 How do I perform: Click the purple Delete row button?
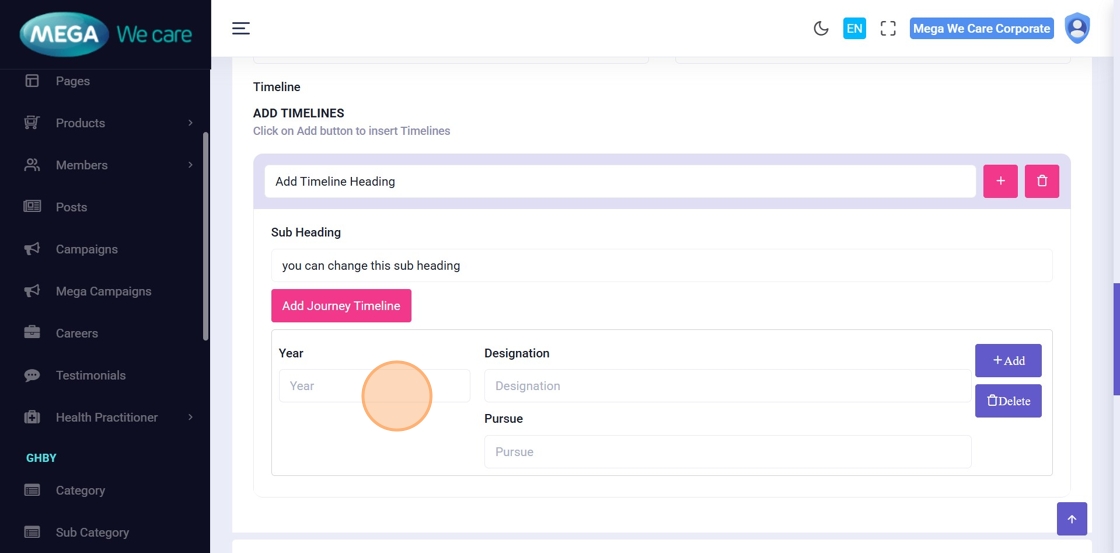pyautogui.click(x=1008, y=401)
